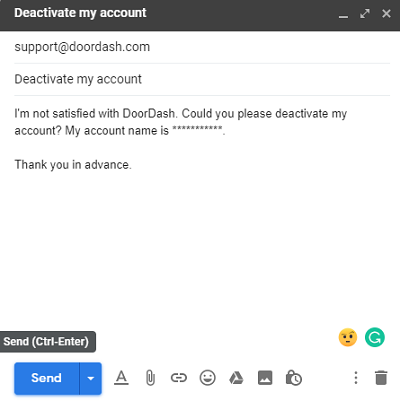Insert files using the Google Drive icon
The width and height of the screenshot is (400, 401).
(x=236, y=378)
